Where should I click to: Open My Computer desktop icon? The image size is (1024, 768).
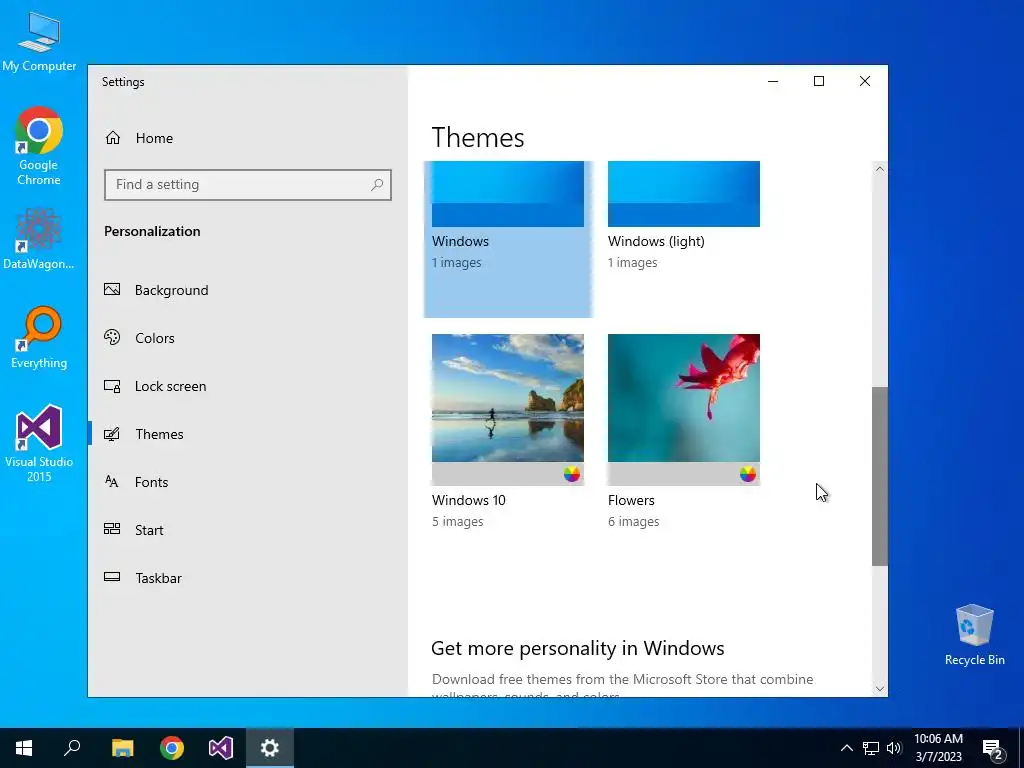39,41
